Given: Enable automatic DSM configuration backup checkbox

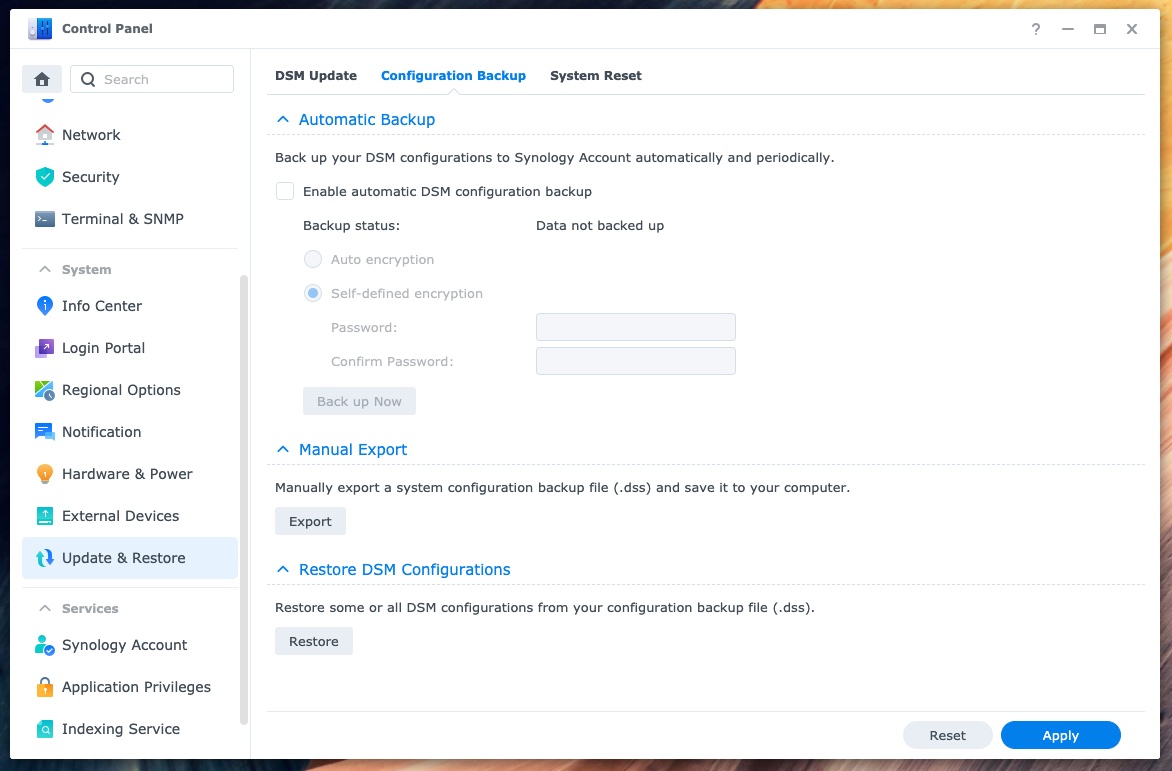Looking at the screenshot, I should 285,191.
